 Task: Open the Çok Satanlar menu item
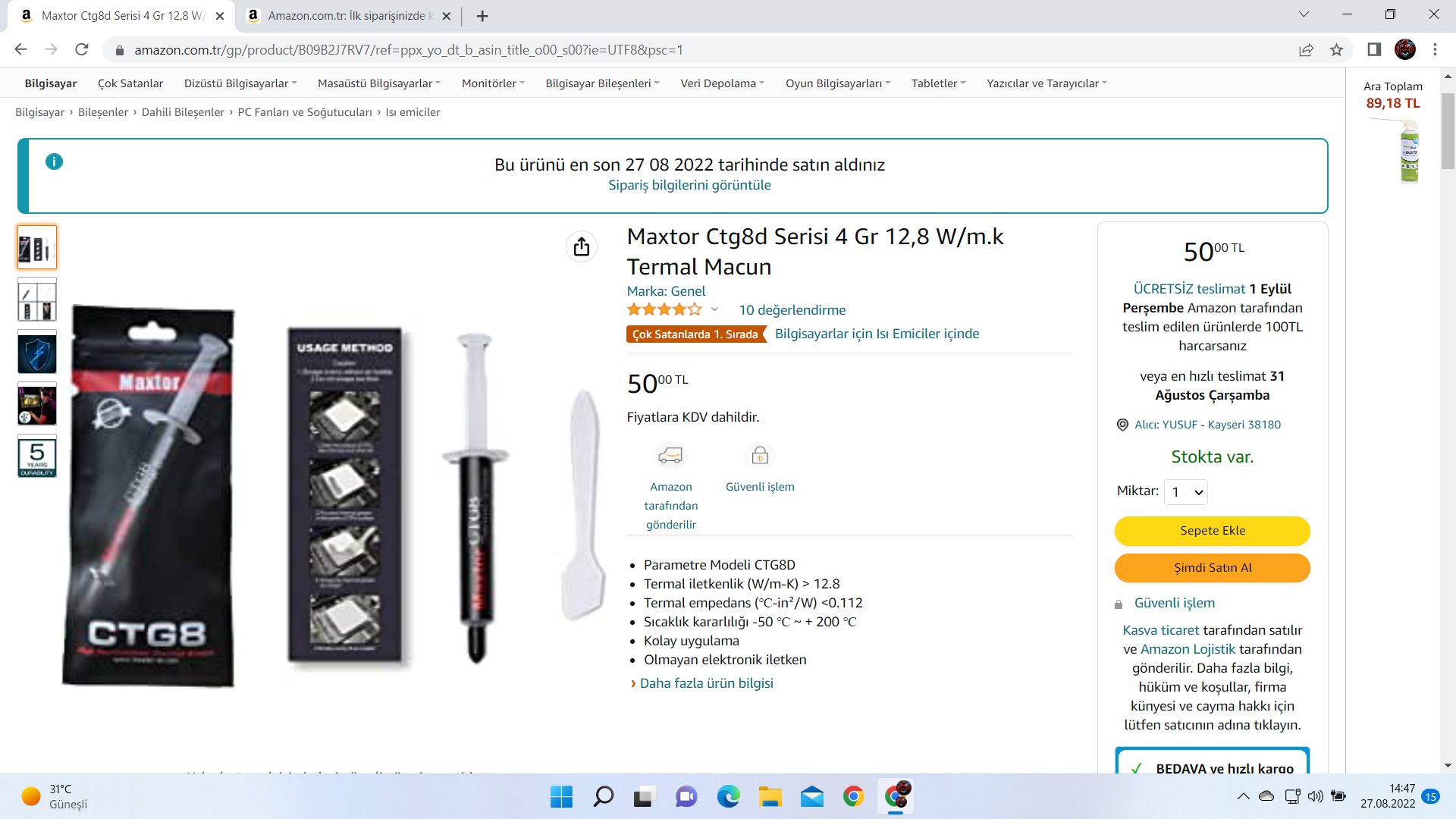point(130,83)
